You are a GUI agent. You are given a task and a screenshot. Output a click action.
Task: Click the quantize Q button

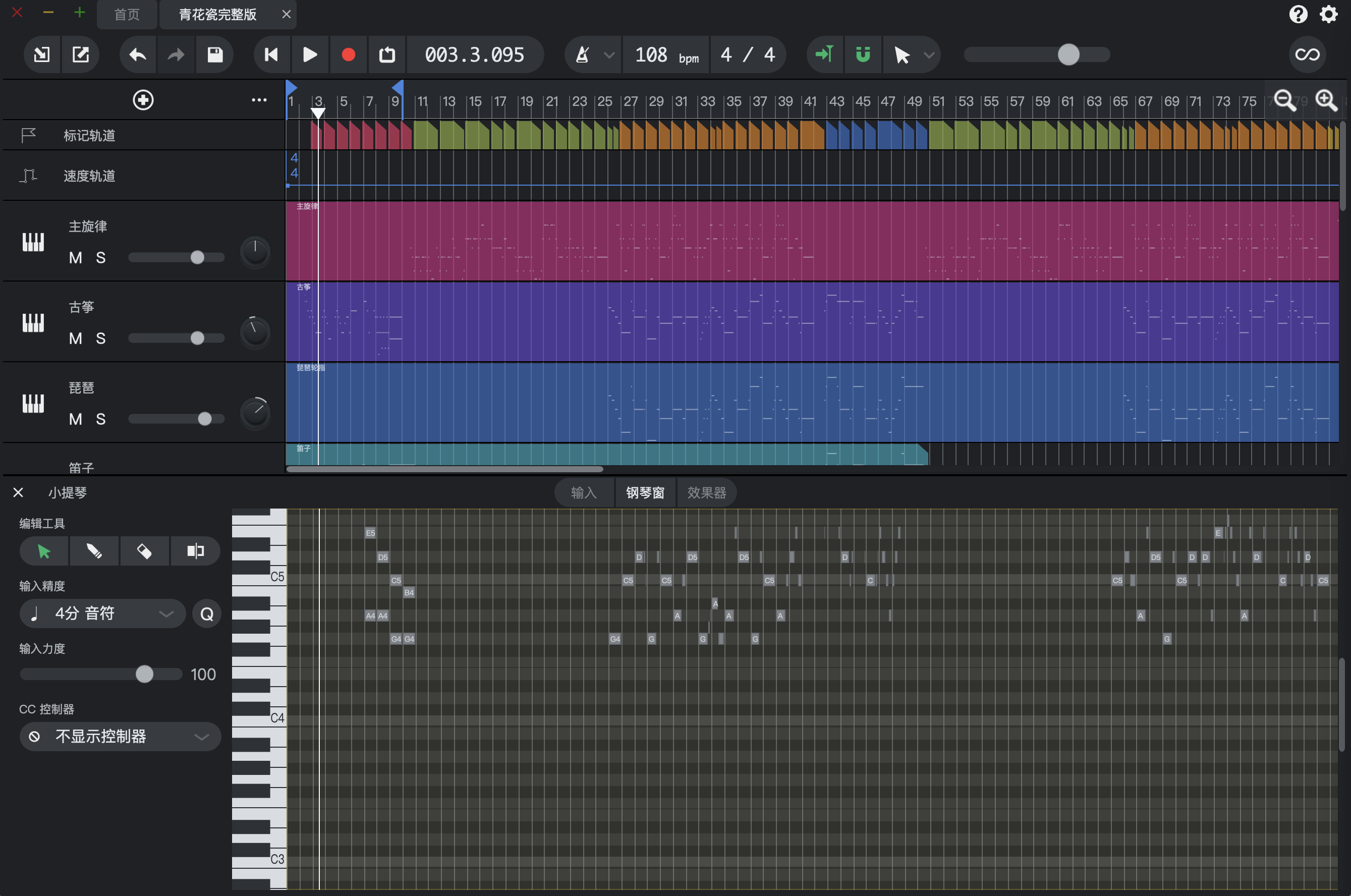click(207, 613)
